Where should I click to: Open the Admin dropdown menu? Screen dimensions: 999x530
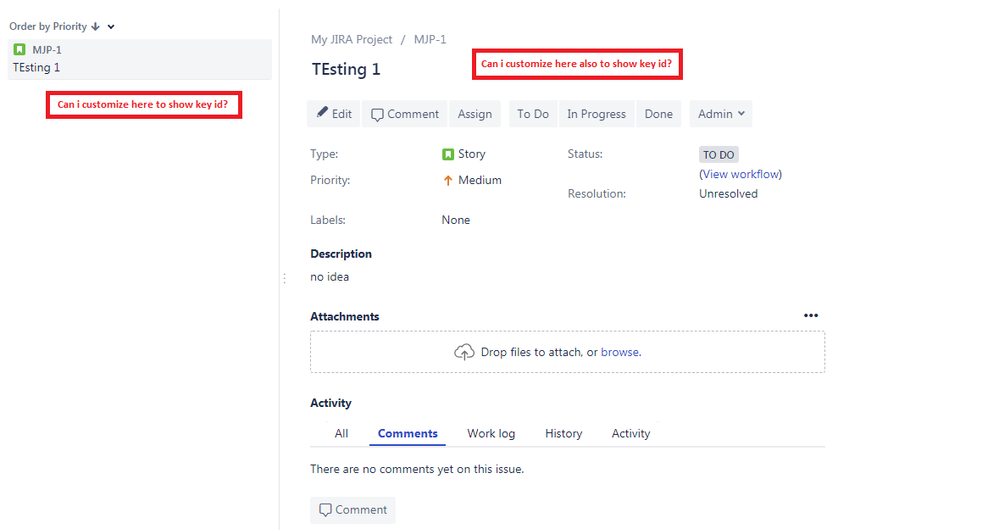721,113
